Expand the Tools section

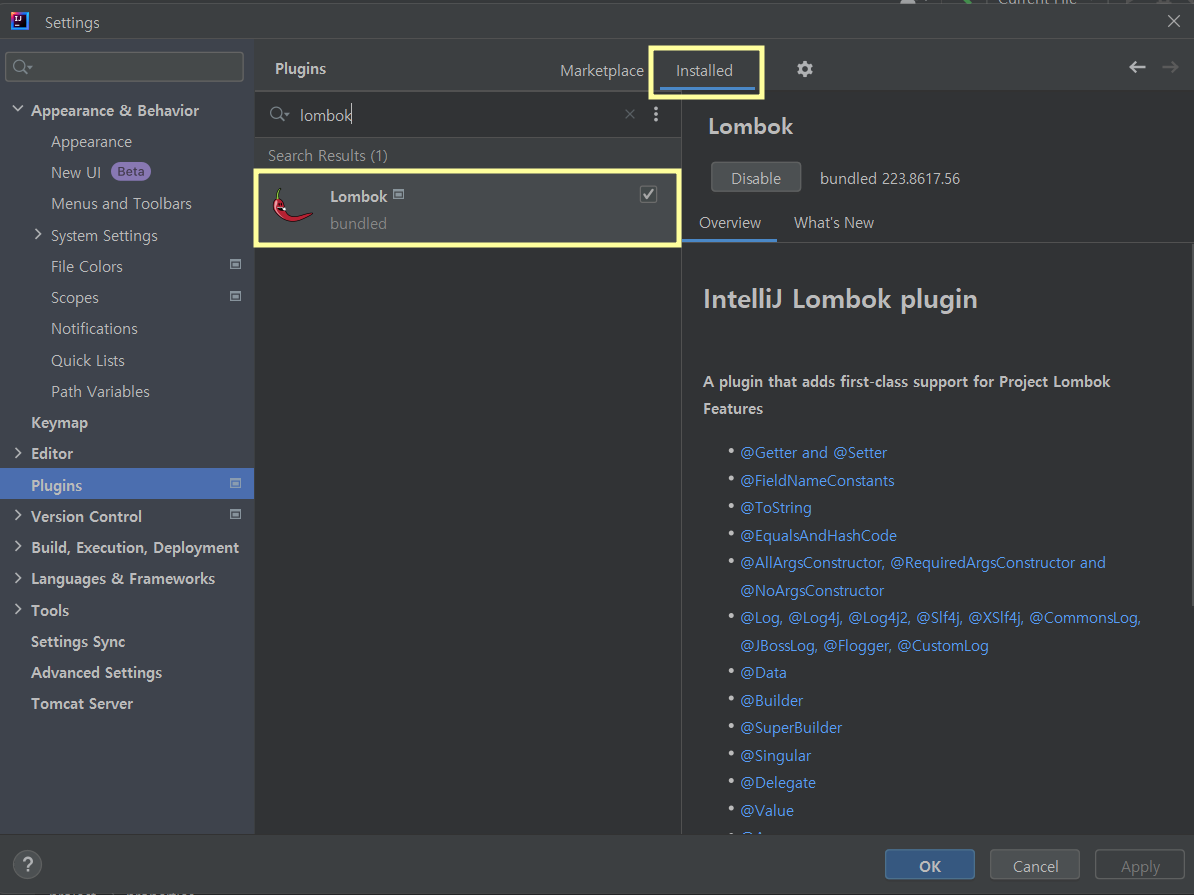18,609
